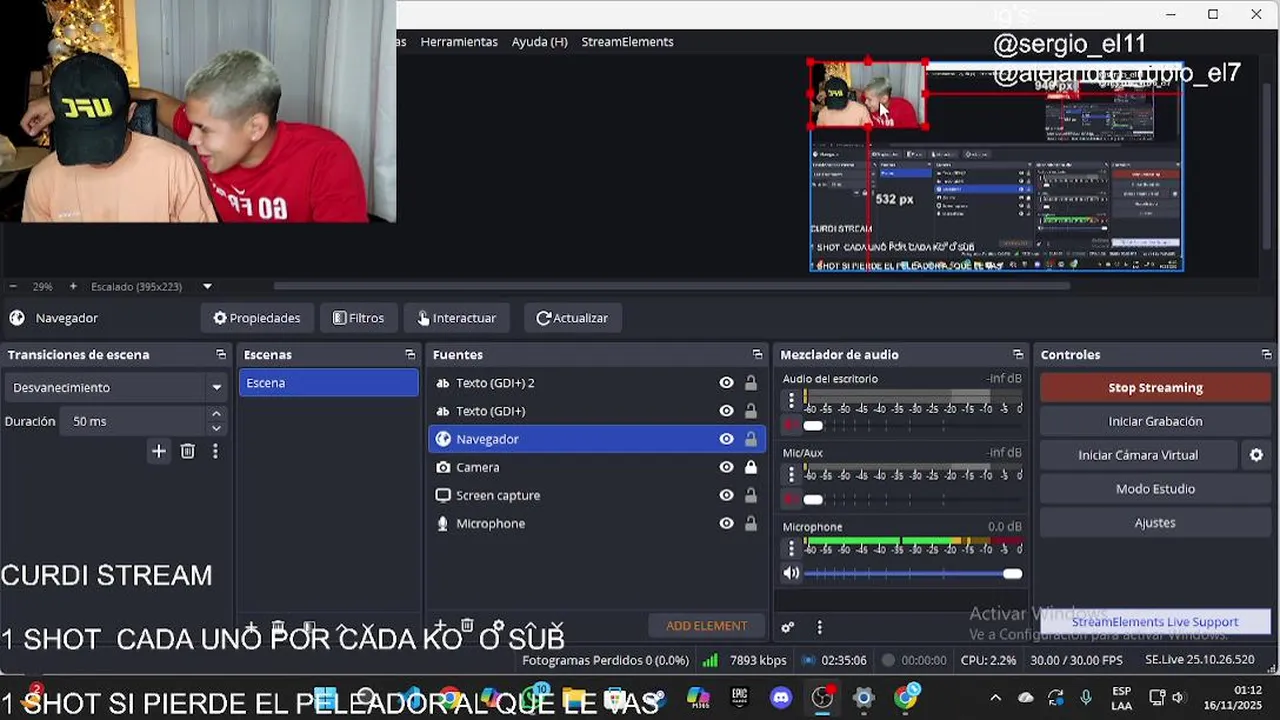Screen dimensions: 1280x720
Task: Zoom out preview with minus icon
Action: 13,286
